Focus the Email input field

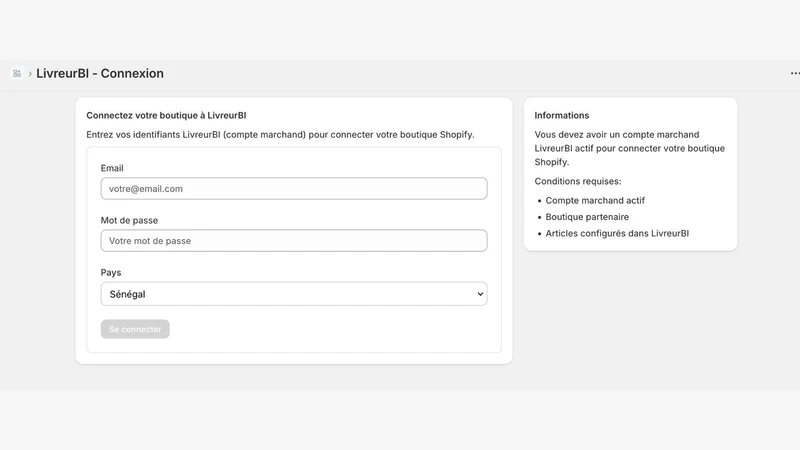tap(294, 189)
